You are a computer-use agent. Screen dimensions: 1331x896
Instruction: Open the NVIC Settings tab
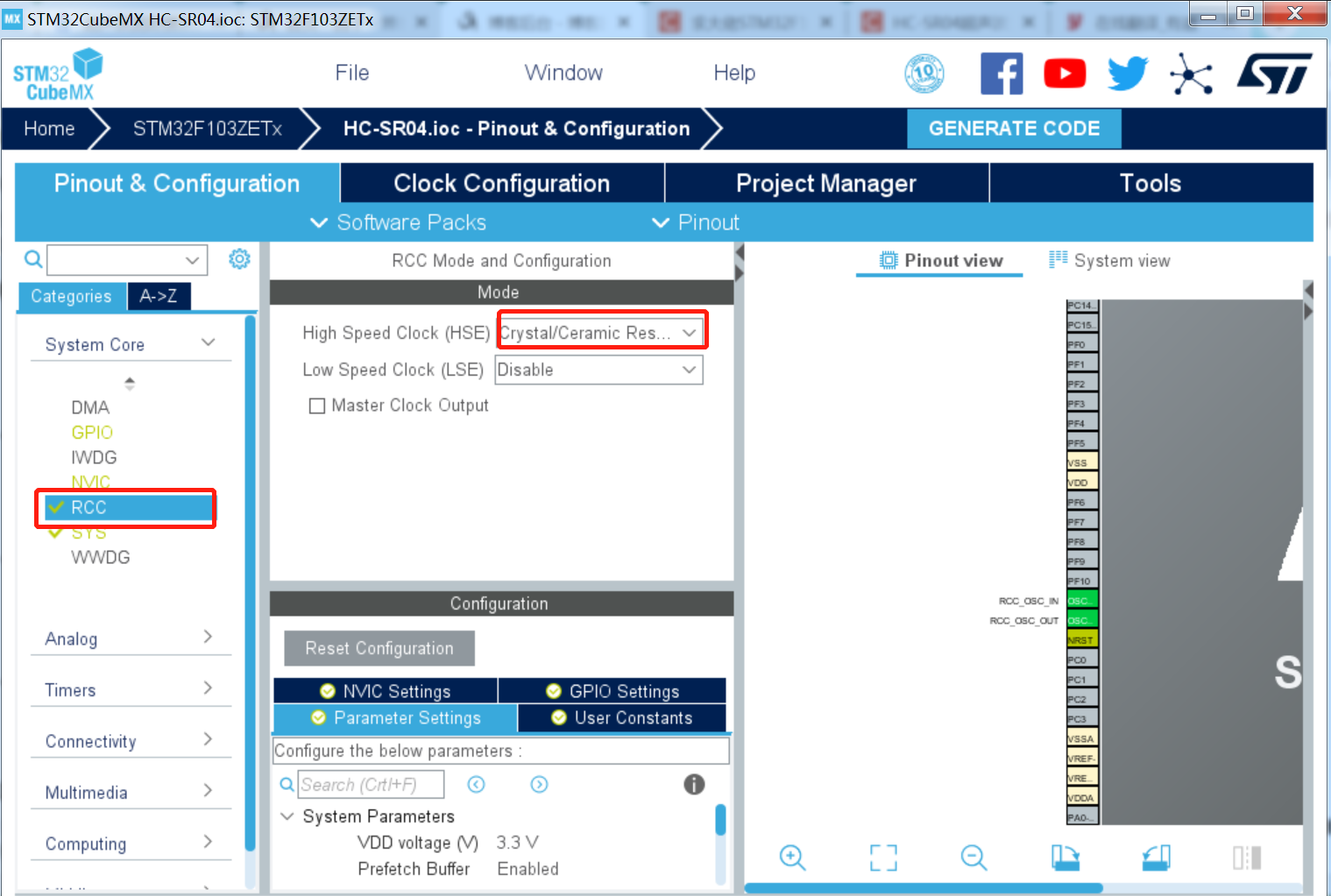(x=386, y=691)
